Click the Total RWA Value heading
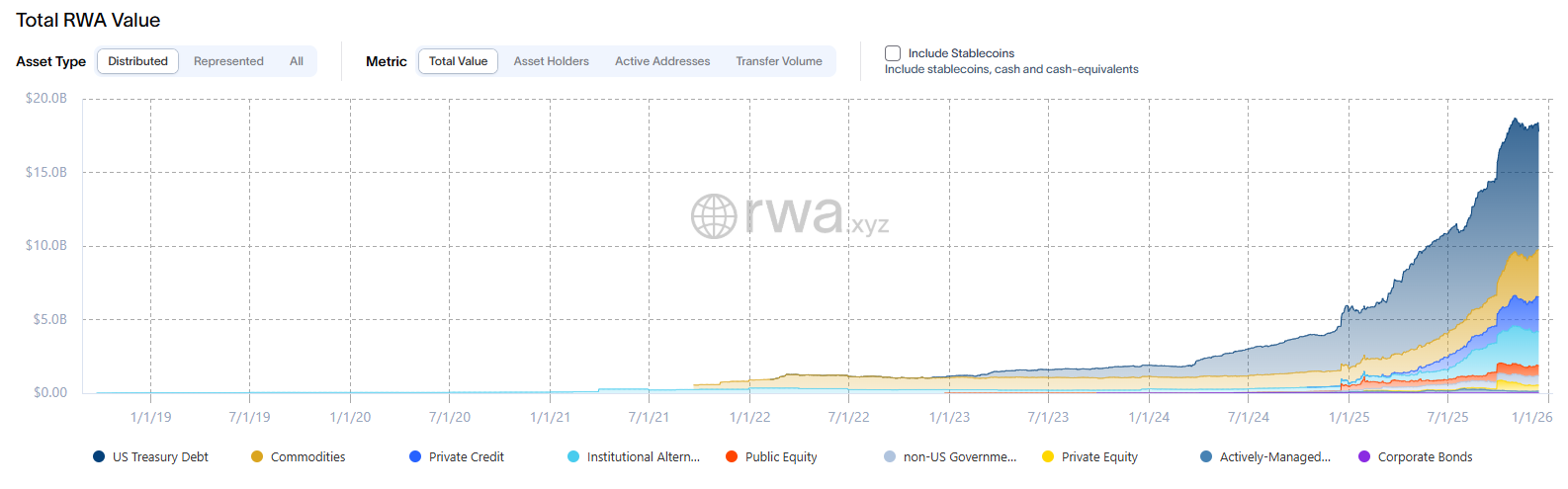The width and height of the screenshot is (1568, 489). [88, 20]
